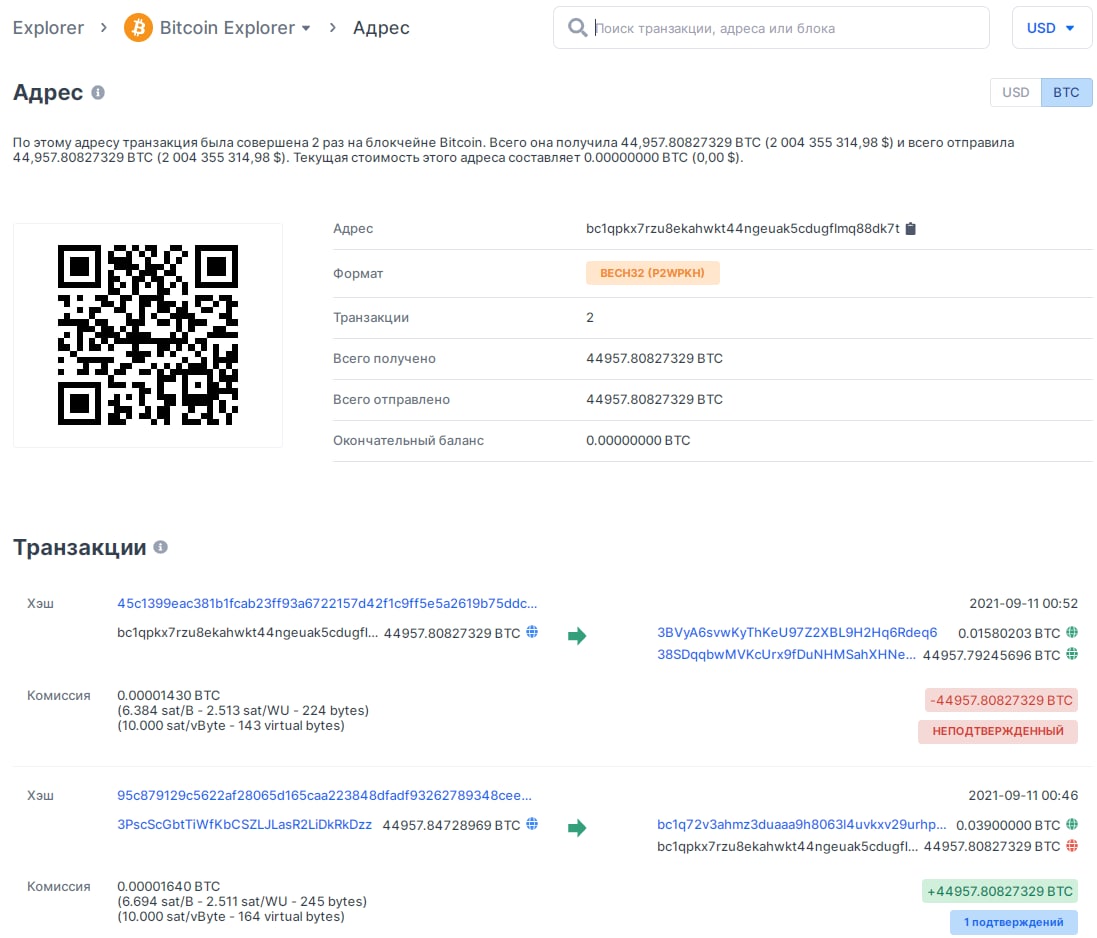Screen dimensions: 1097x938
Task: Click timestamp 2021-09-11 00:46
Action: click(x=1023, y=795)
